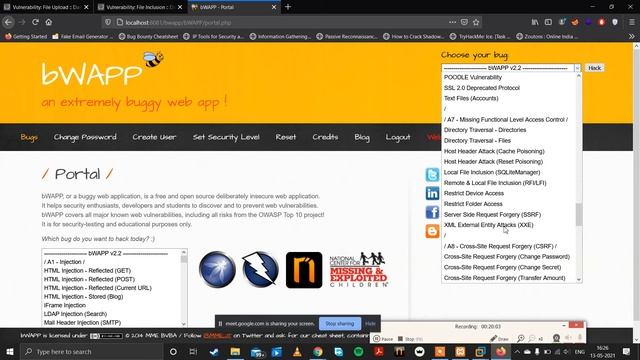Viewport: 640px width, 360px height.
Task: Open the Bug Bounty Cheatsheet bookmark
Action: click(149, 36)
